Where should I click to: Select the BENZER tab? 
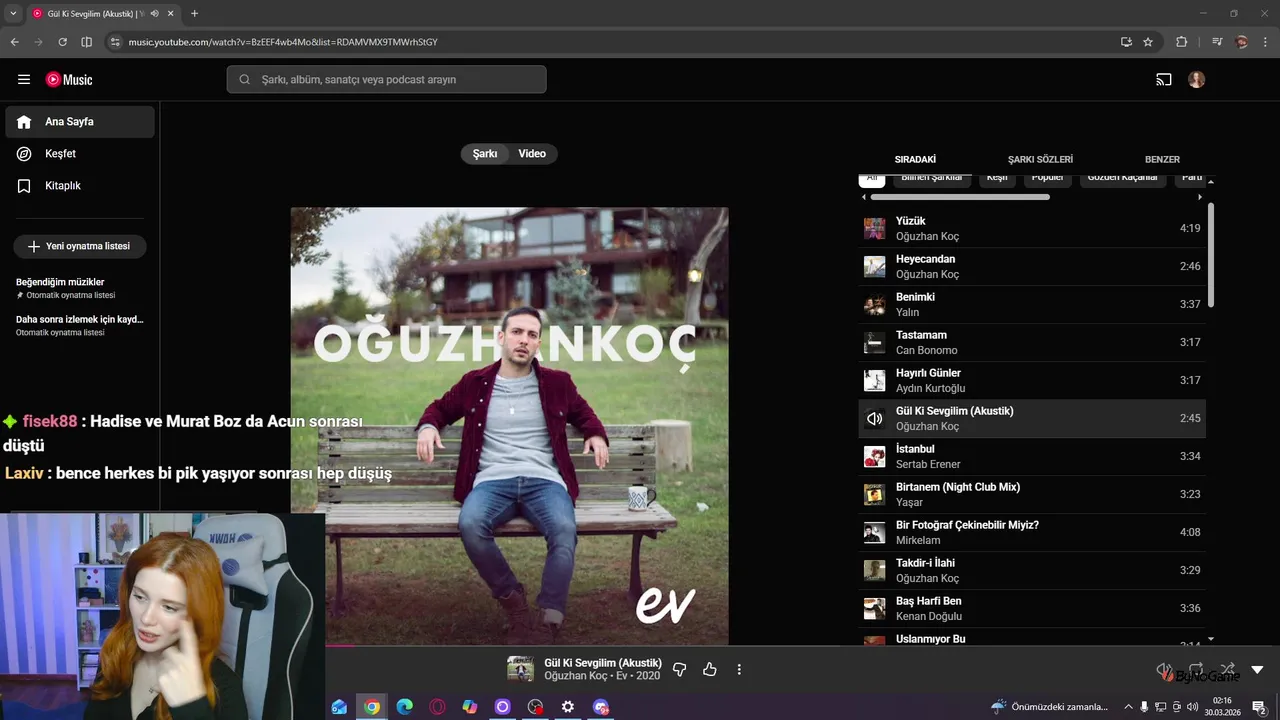click(x=1162, y=160)
